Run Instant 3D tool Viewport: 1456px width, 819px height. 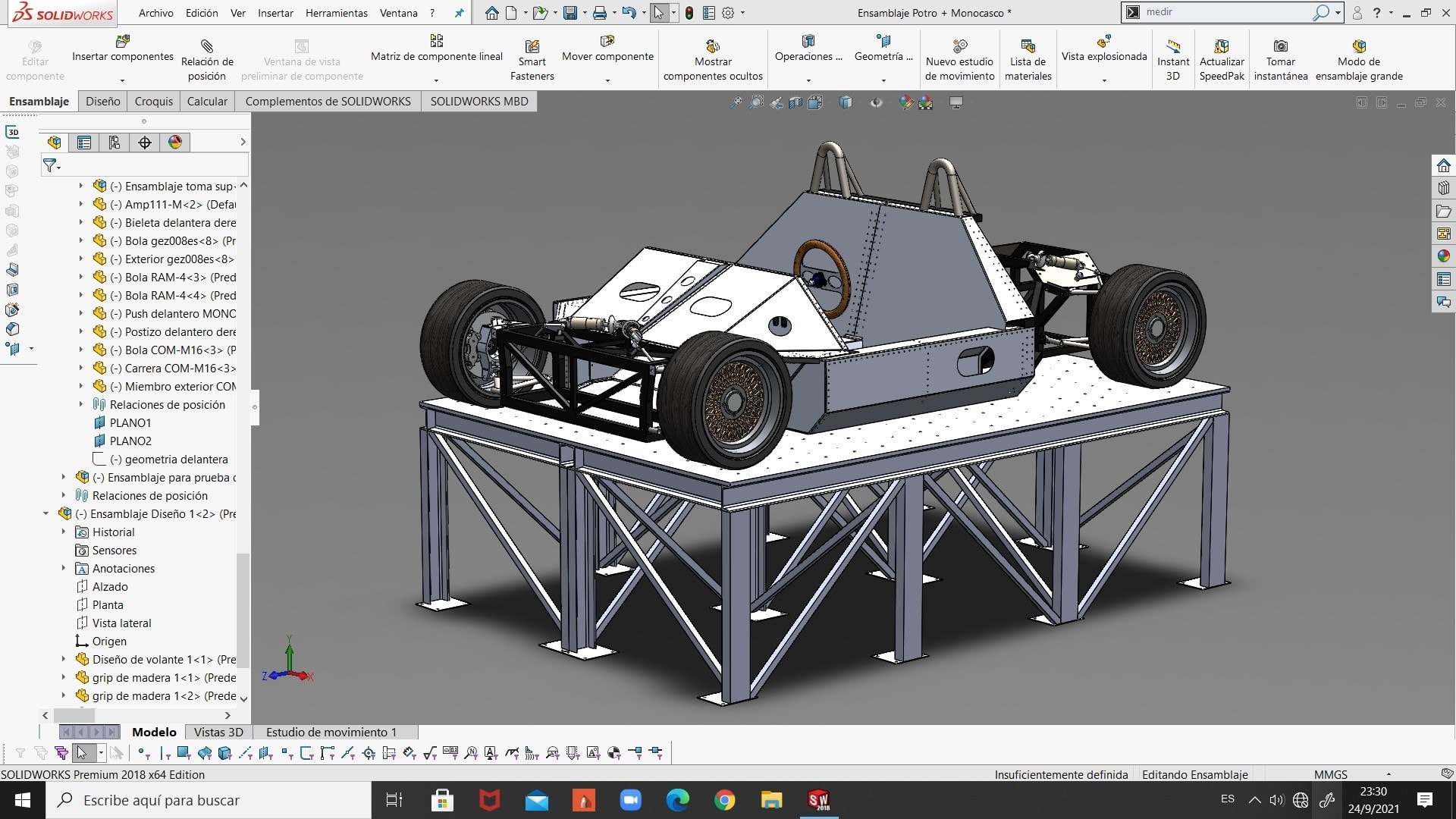click(1173, 59)
